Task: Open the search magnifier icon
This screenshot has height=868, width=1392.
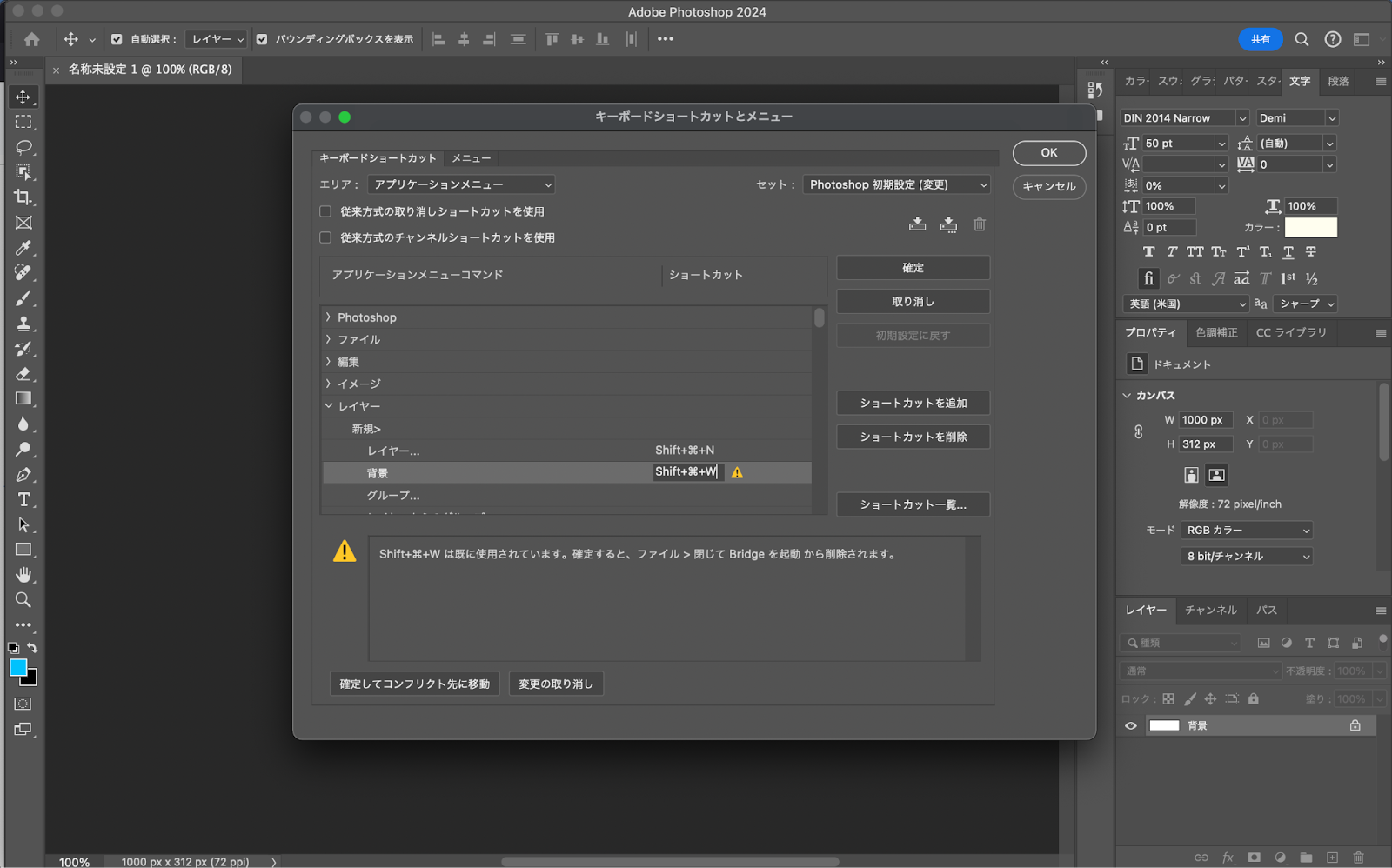Action: [1302, 39]
